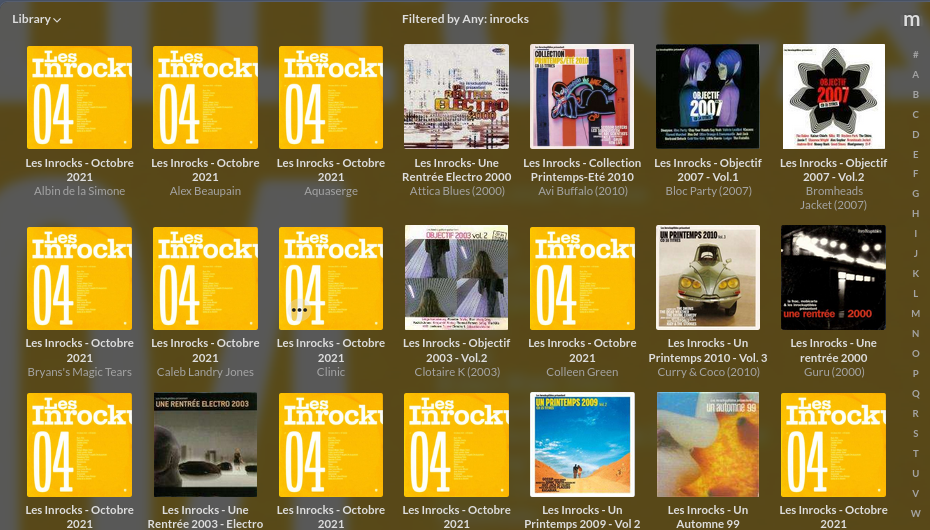Jump to letter L in the index
The width and height of the screenshot is (930, 530).
[x=916, y=293]
